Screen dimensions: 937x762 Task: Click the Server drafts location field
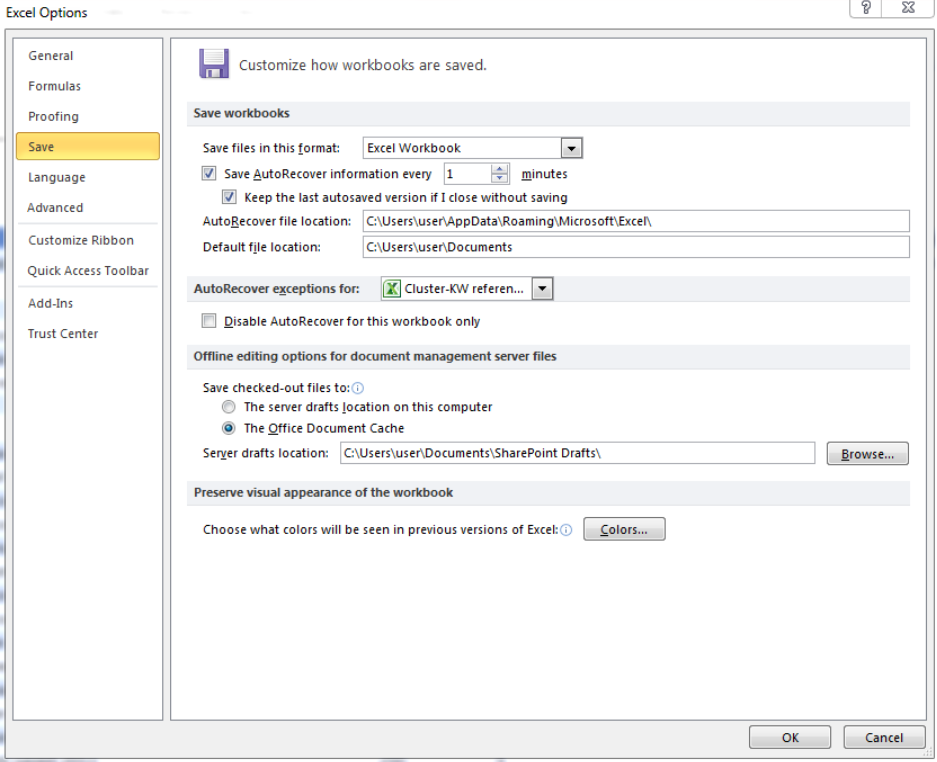577,453
